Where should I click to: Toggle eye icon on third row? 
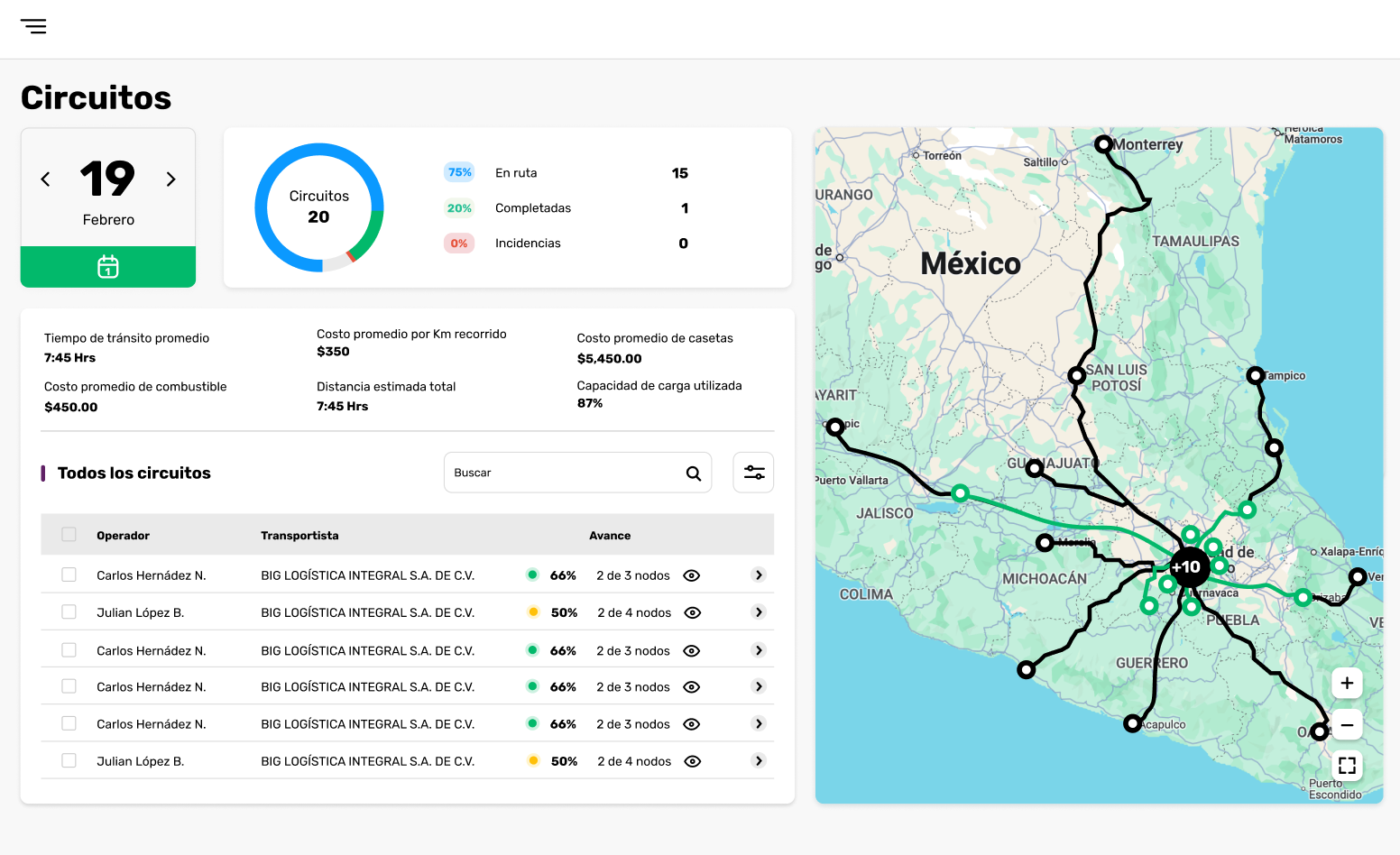pyautogui.click(x=692, y=650)
